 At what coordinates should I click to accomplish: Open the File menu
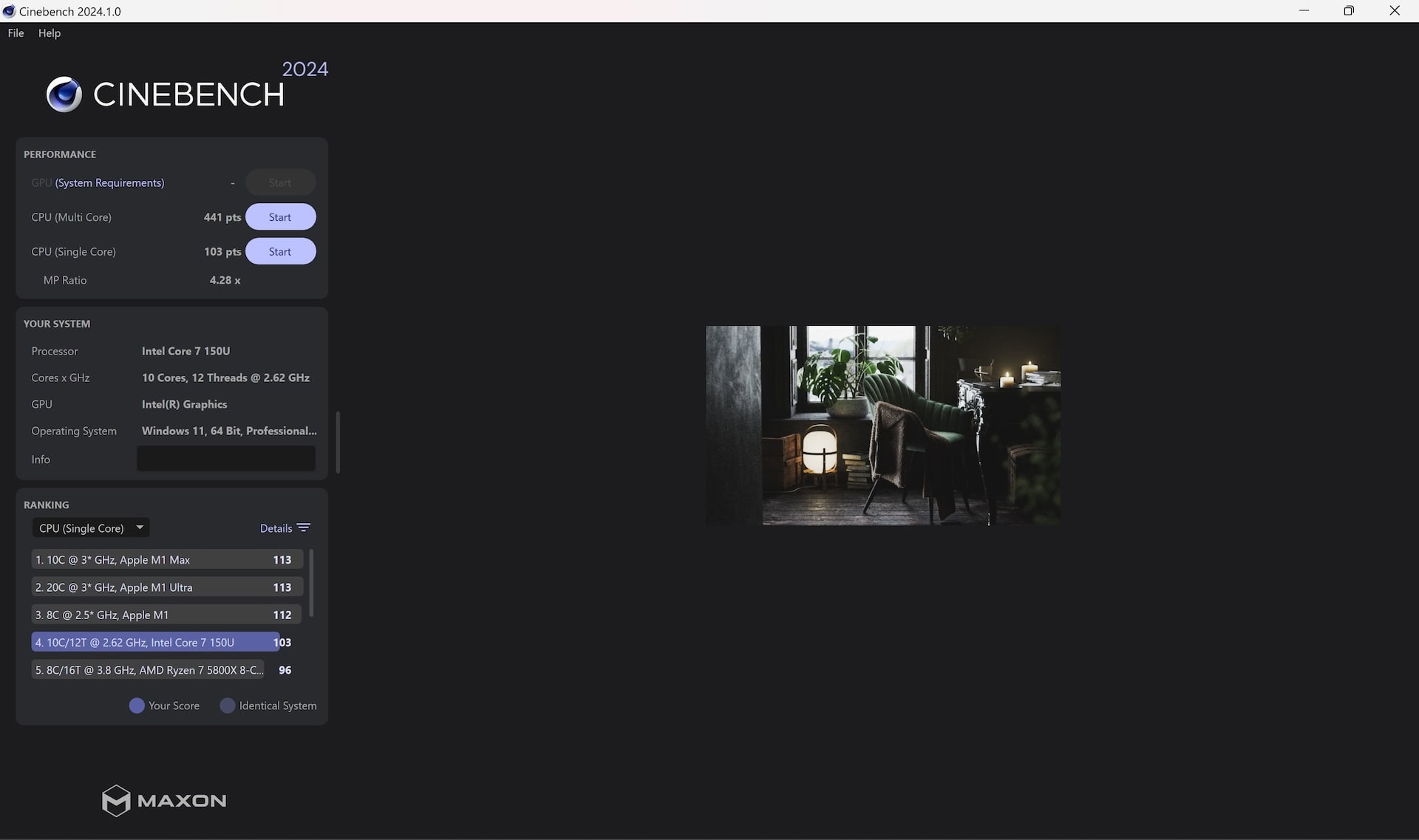[x=15, y=32]
